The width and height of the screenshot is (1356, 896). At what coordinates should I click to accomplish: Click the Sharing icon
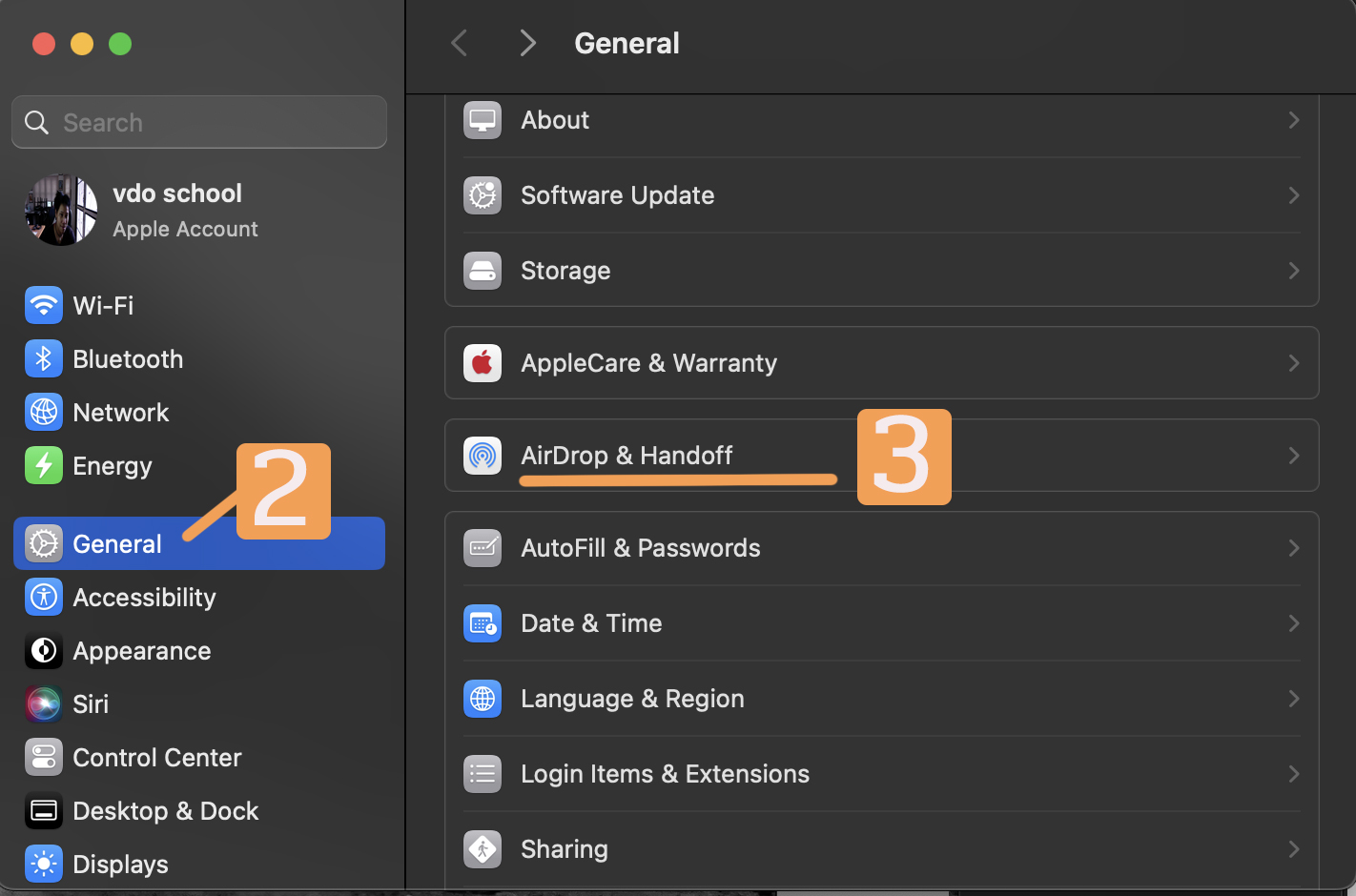(483, 849)
